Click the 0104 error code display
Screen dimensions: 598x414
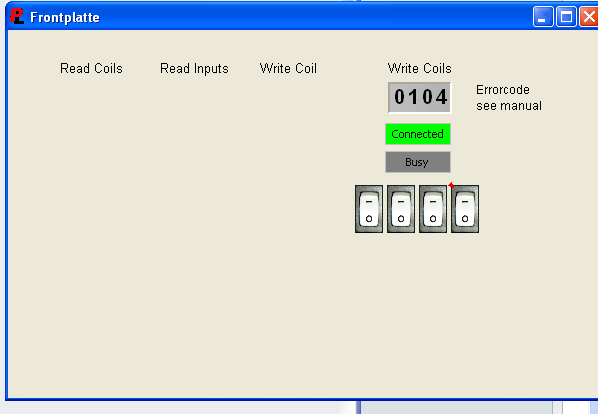point(420,97)
